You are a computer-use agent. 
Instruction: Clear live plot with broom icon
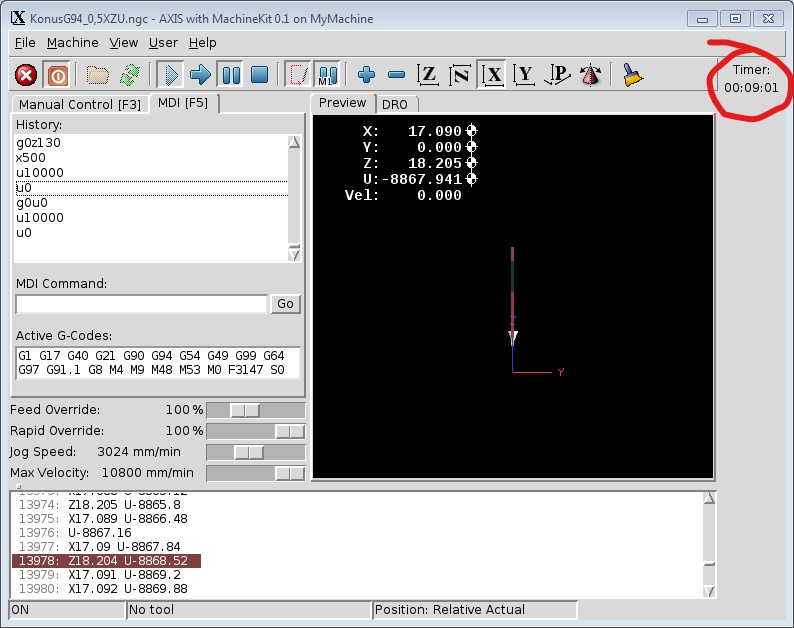[631, 75]
